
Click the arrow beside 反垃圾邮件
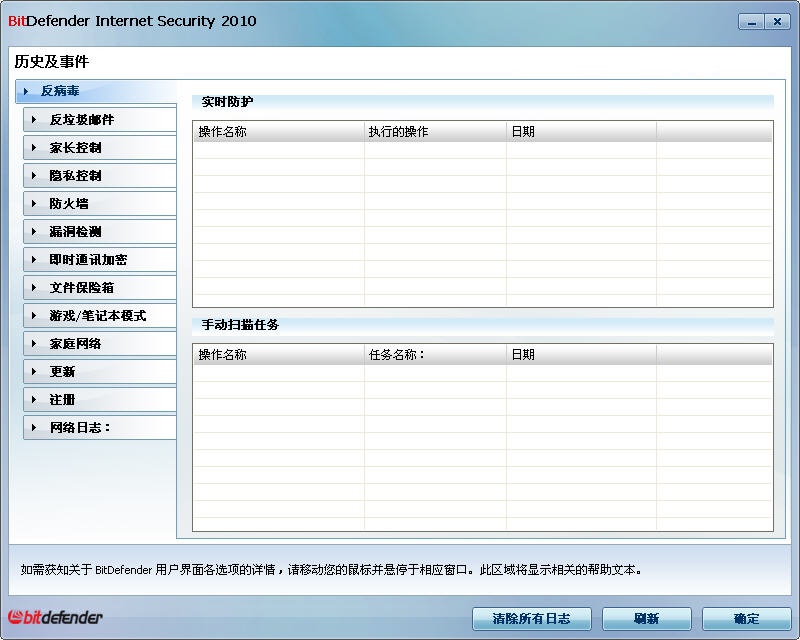pyautogui.click(x=34, y=120)
